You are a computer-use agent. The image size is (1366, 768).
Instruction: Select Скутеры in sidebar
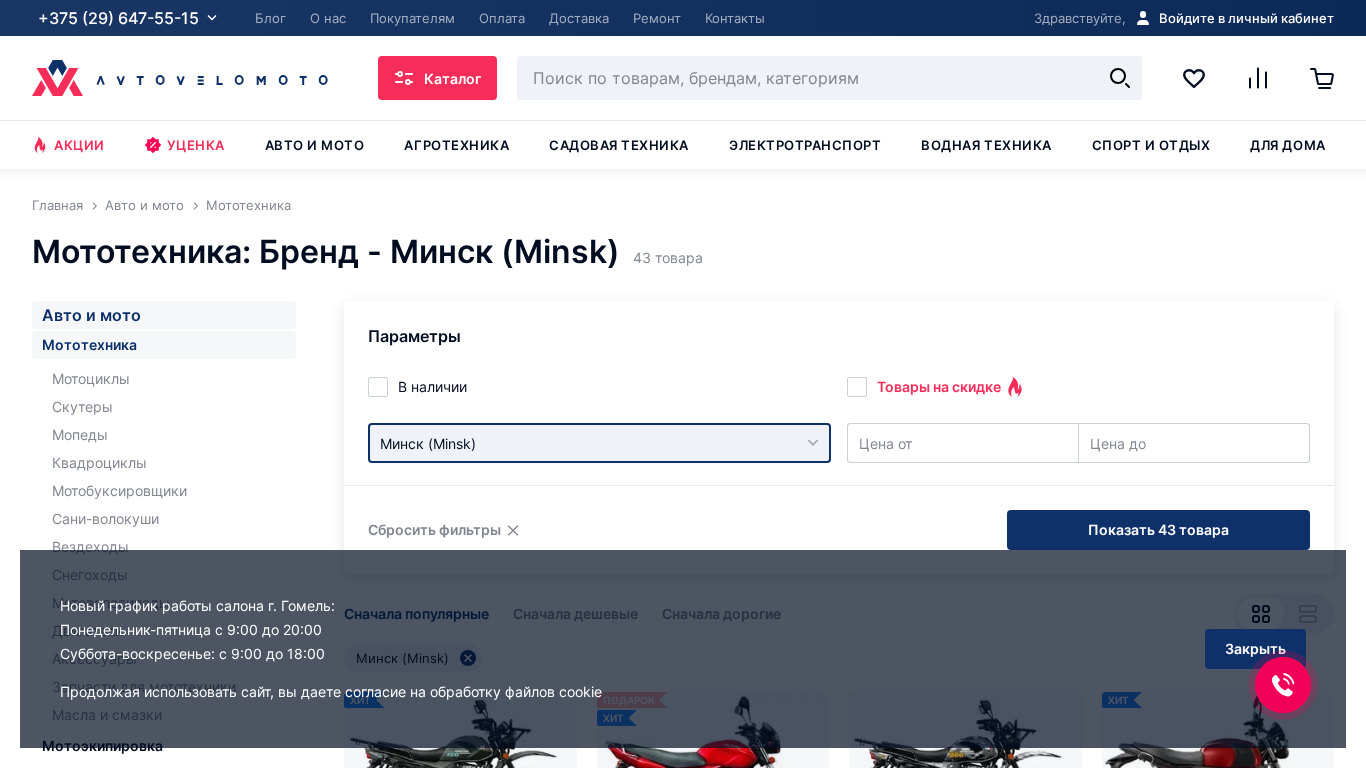82,407
